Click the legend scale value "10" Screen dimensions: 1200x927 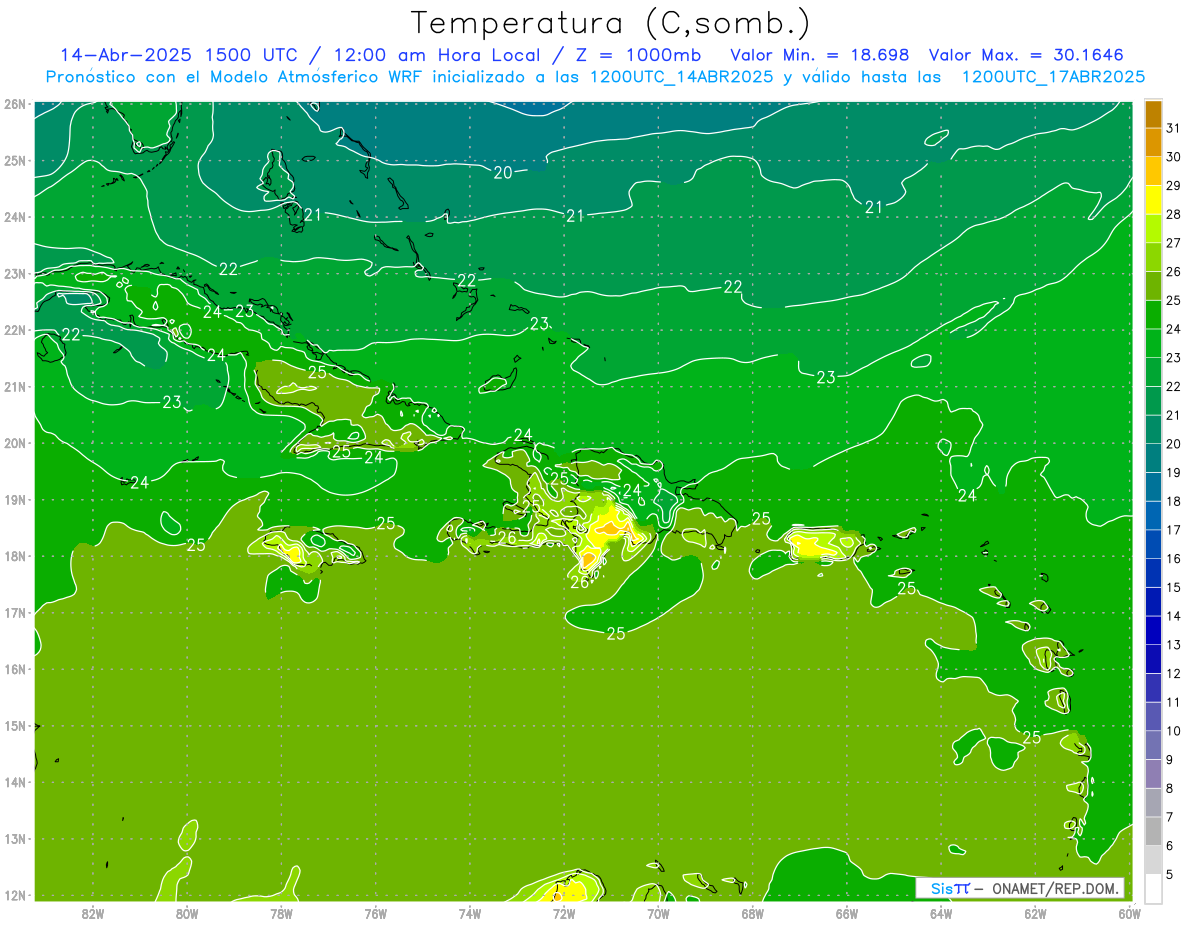click(1174, 730)
